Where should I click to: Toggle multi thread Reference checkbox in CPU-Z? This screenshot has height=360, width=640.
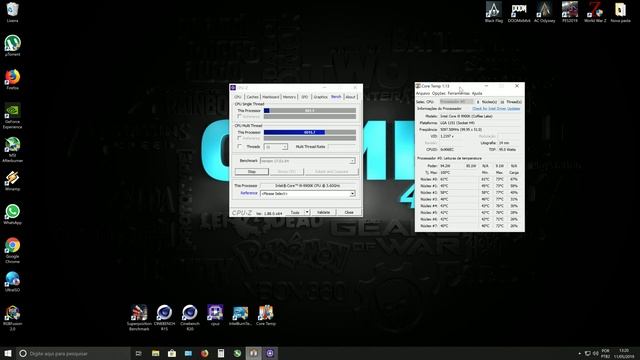coord(240,138)
